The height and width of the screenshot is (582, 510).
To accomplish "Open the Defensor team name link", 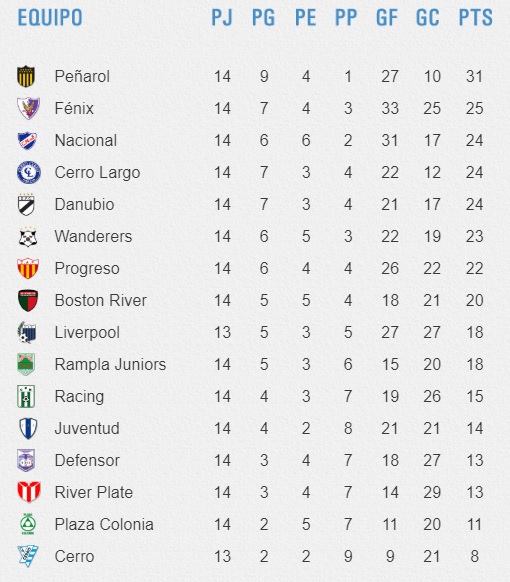I will (87, 460).
